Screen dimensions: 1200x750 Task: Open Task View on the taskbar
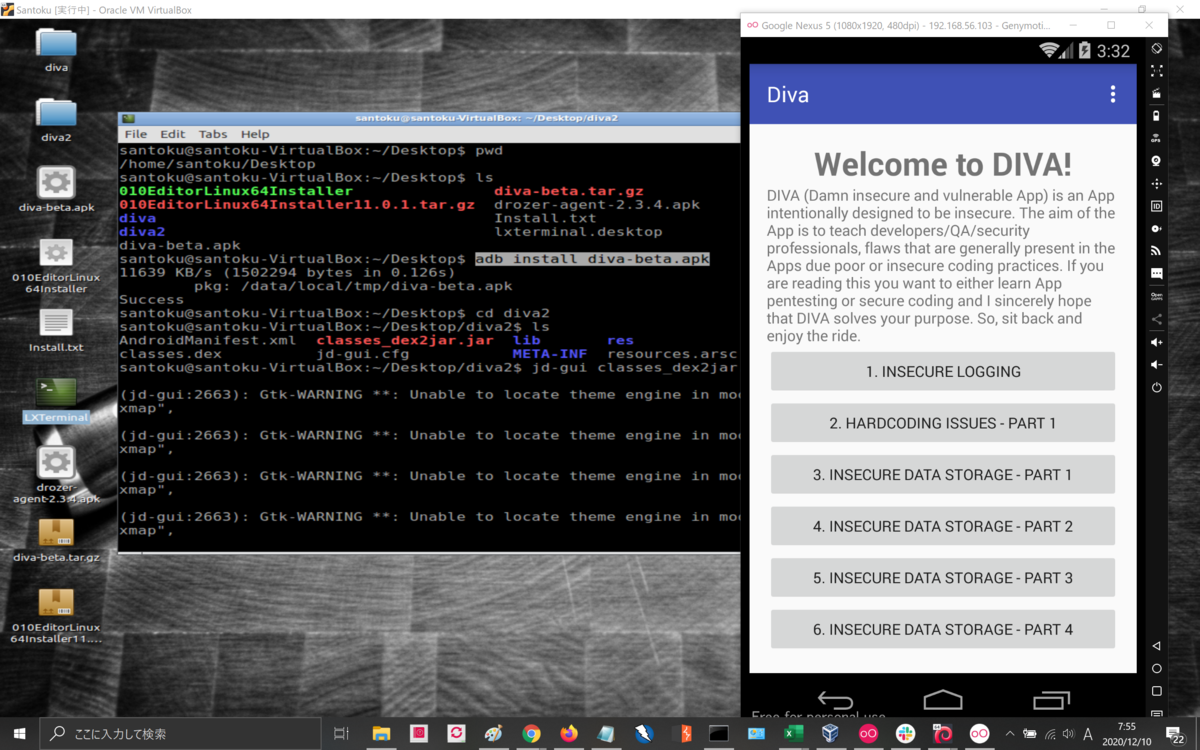pyautogui.click(x=341, y=733)
